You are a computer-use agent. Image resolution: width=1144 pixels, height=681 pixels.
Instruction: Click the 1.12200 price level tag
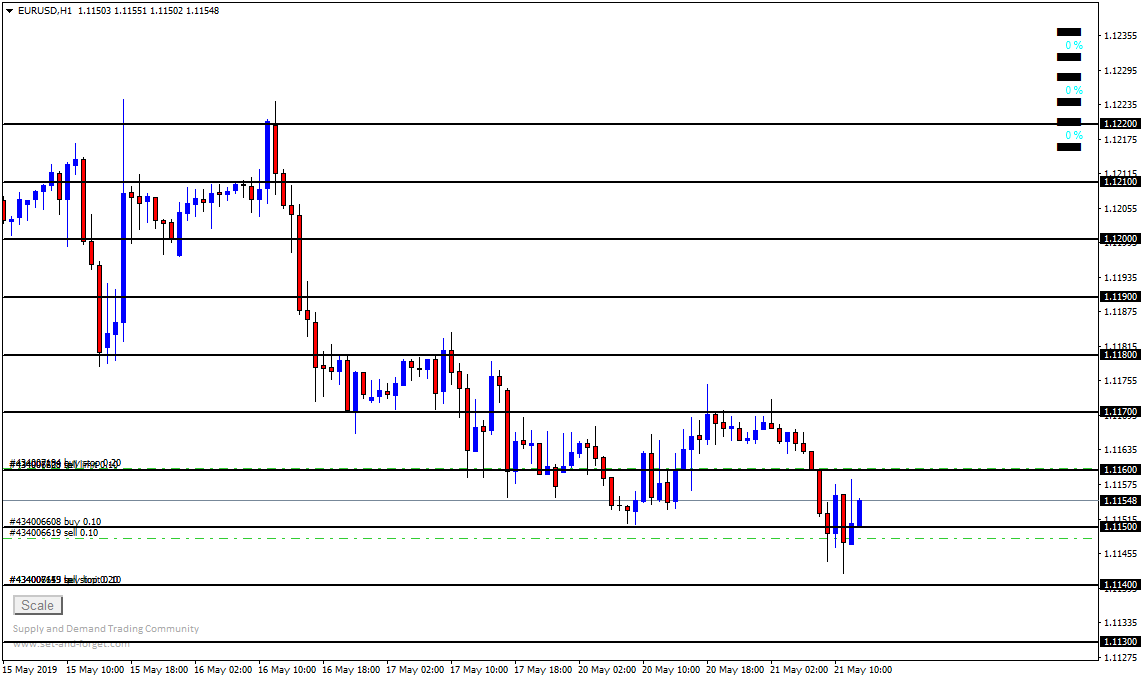(1118, 124)
